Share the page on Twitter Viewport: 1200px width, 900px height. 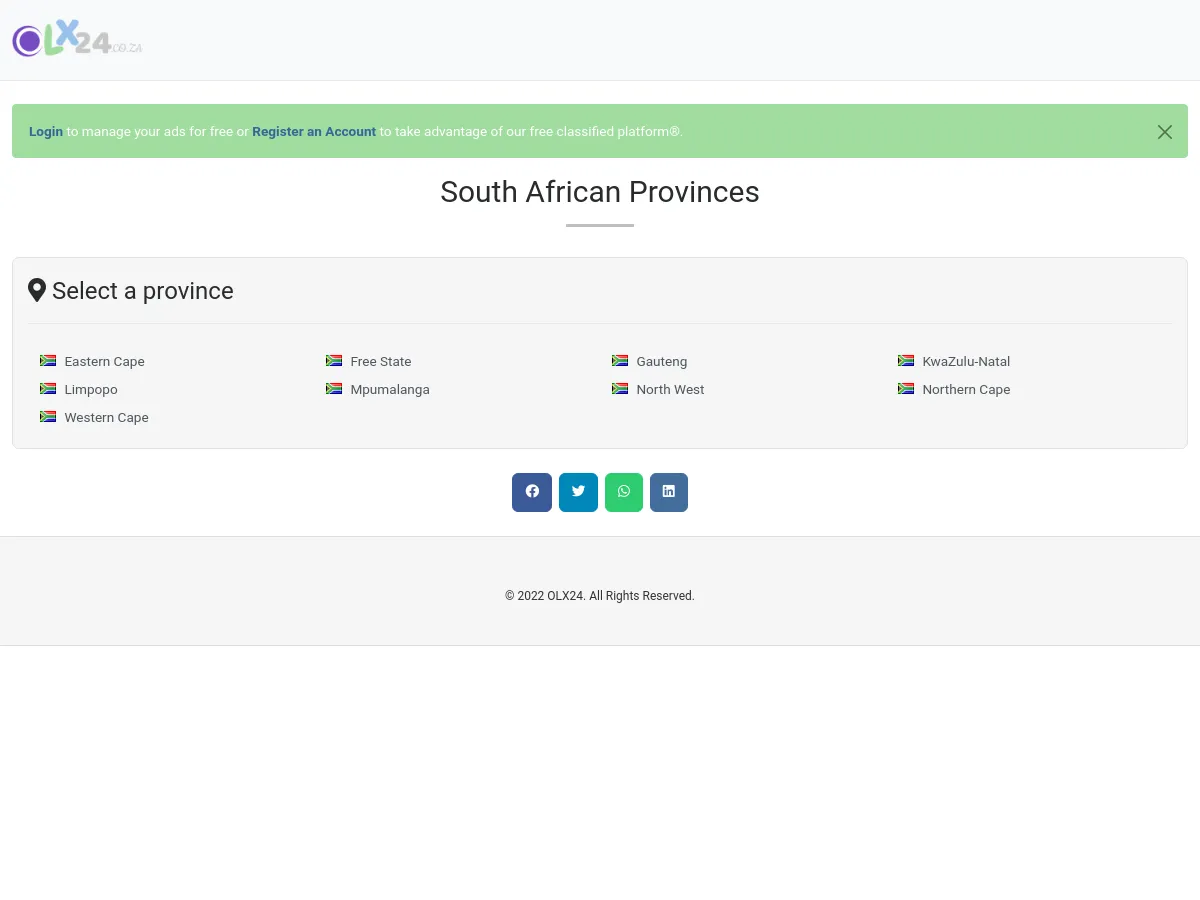pyautogui.click(x=578, y=492)
